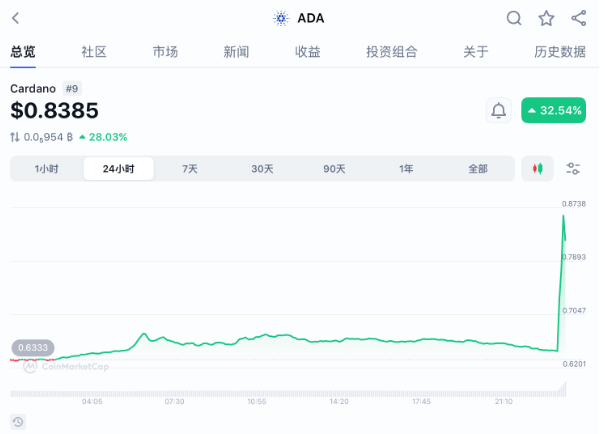This screenshot has height=434, width=605.
Task: Select the 1小时 time range
Action: click(47, 169)
